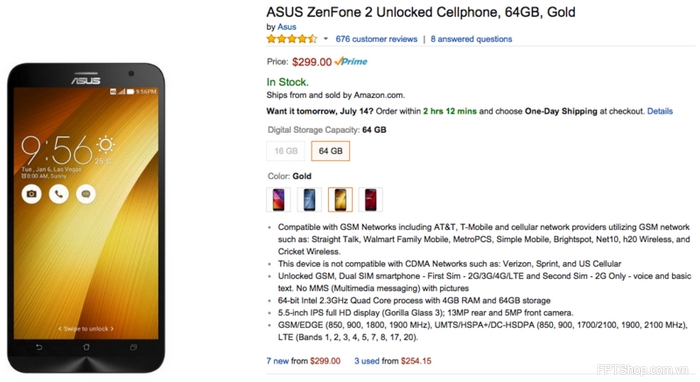Select the blue phone color swatch
700x382 pixels.
tap(309, 199)
